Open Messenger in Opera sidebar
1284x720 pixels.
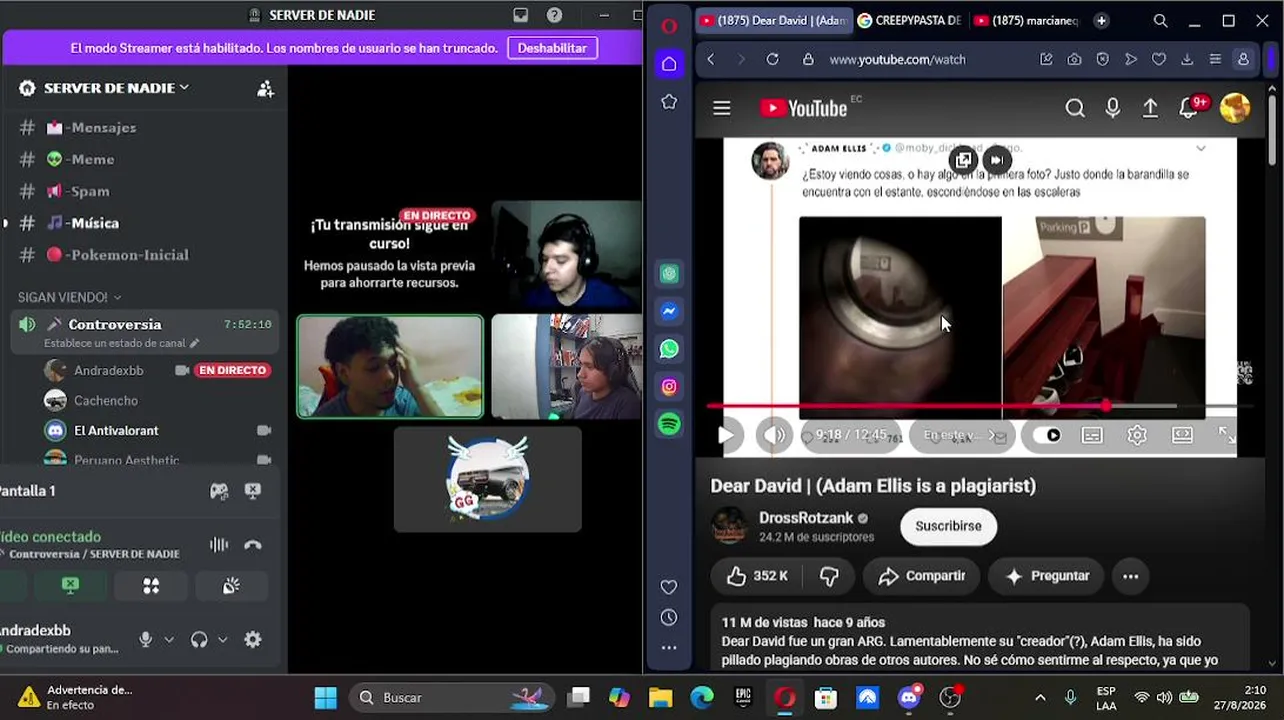tap(669, 311)
